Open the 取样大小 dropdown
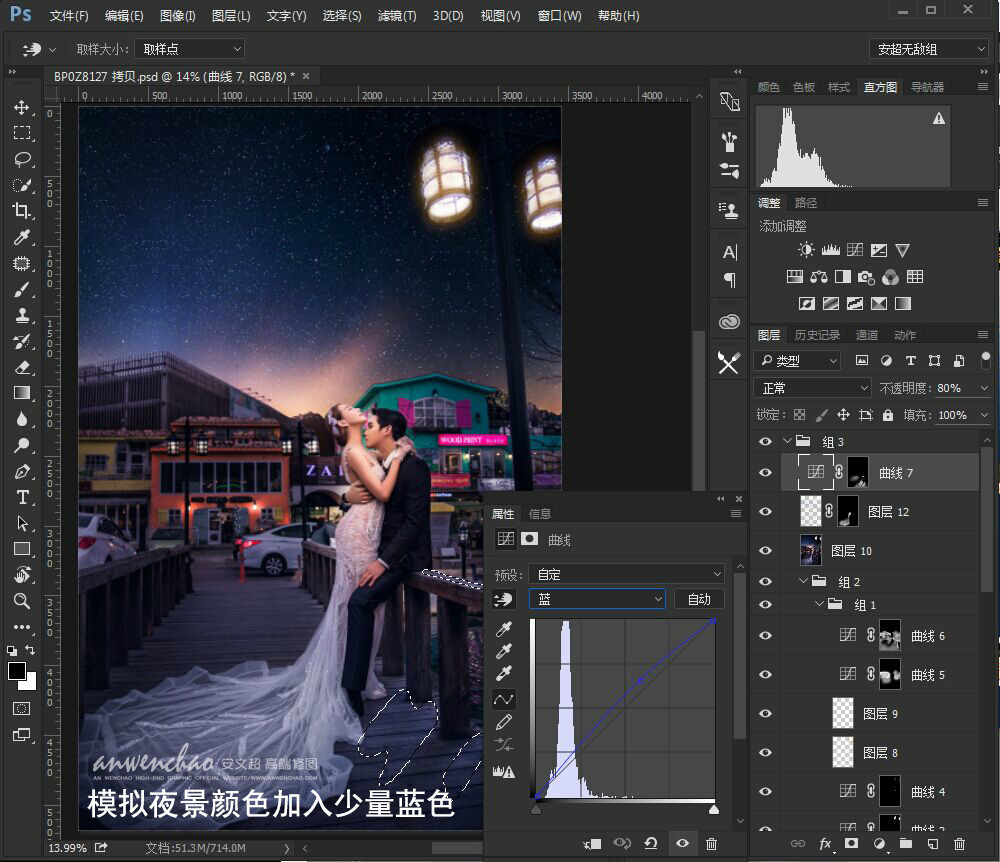This screenshot has width=1000, height=862. tap(190, 49)
